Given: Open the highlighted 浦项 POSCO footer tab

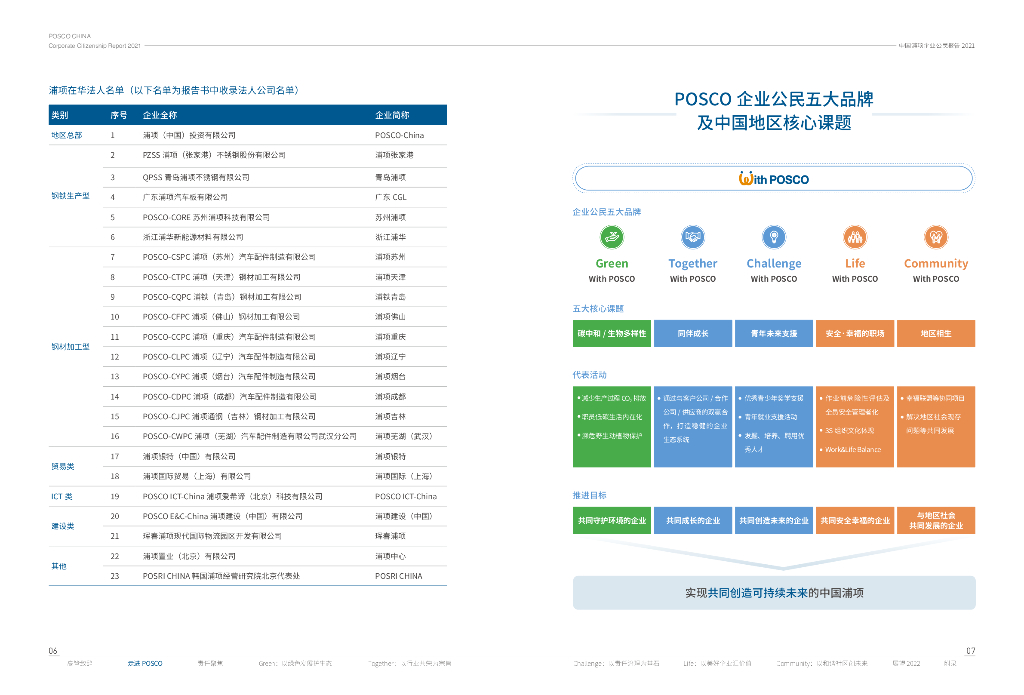Looking at the screenshot, I should tap(144, 663).
